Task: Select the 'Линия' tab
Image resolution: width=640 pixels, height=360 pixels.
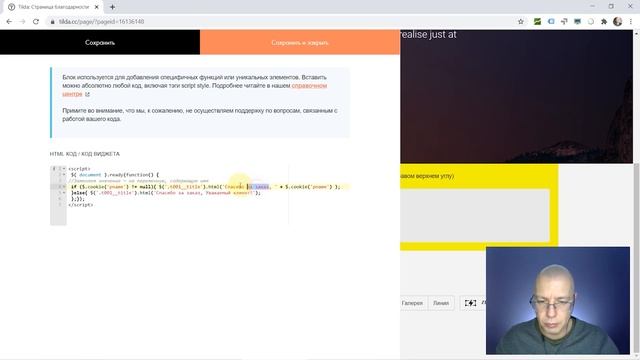Action: tap(441, 303)
